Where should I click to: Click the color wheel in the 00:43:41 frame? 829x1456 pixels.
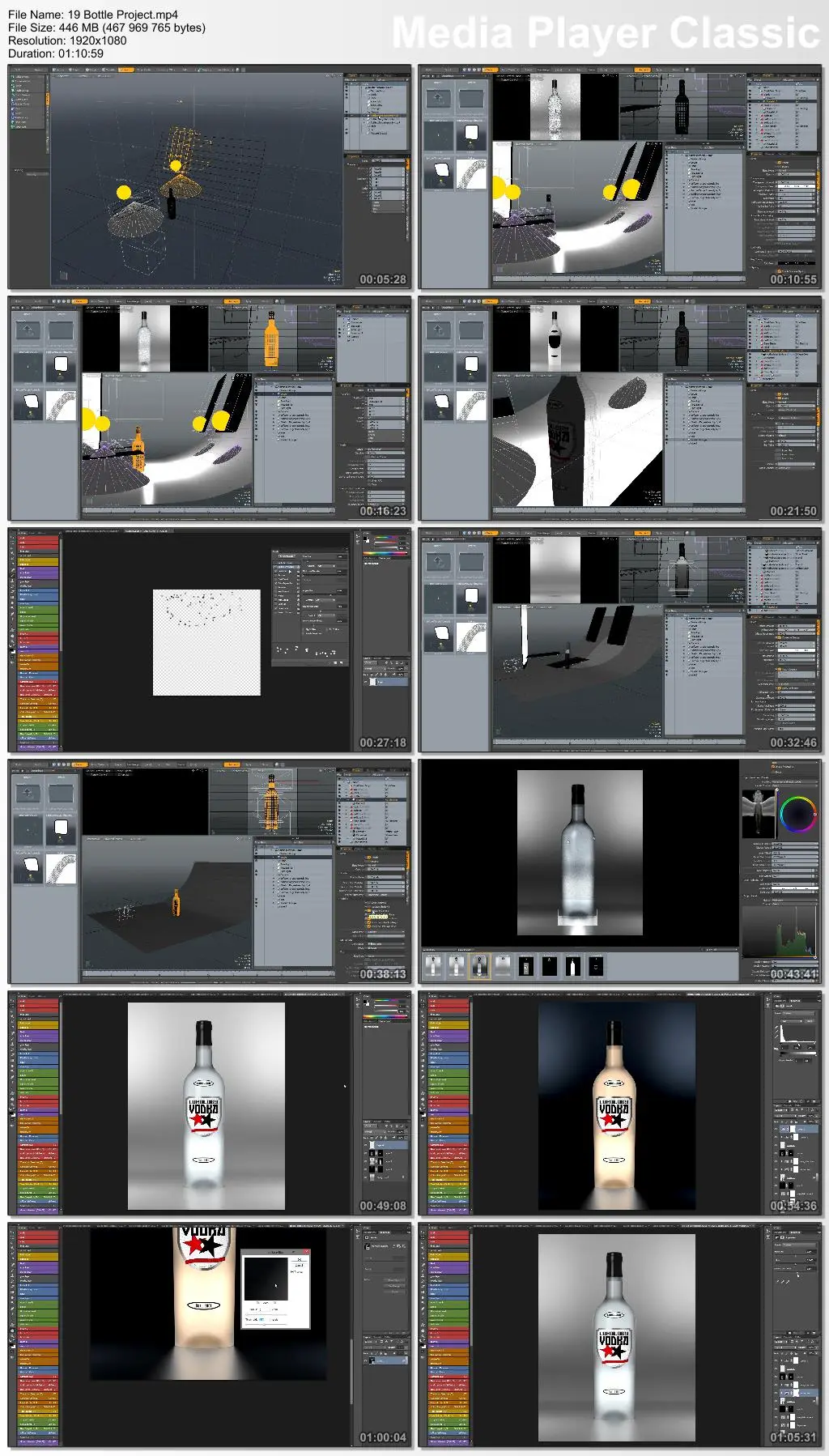(x=798, y=815)
